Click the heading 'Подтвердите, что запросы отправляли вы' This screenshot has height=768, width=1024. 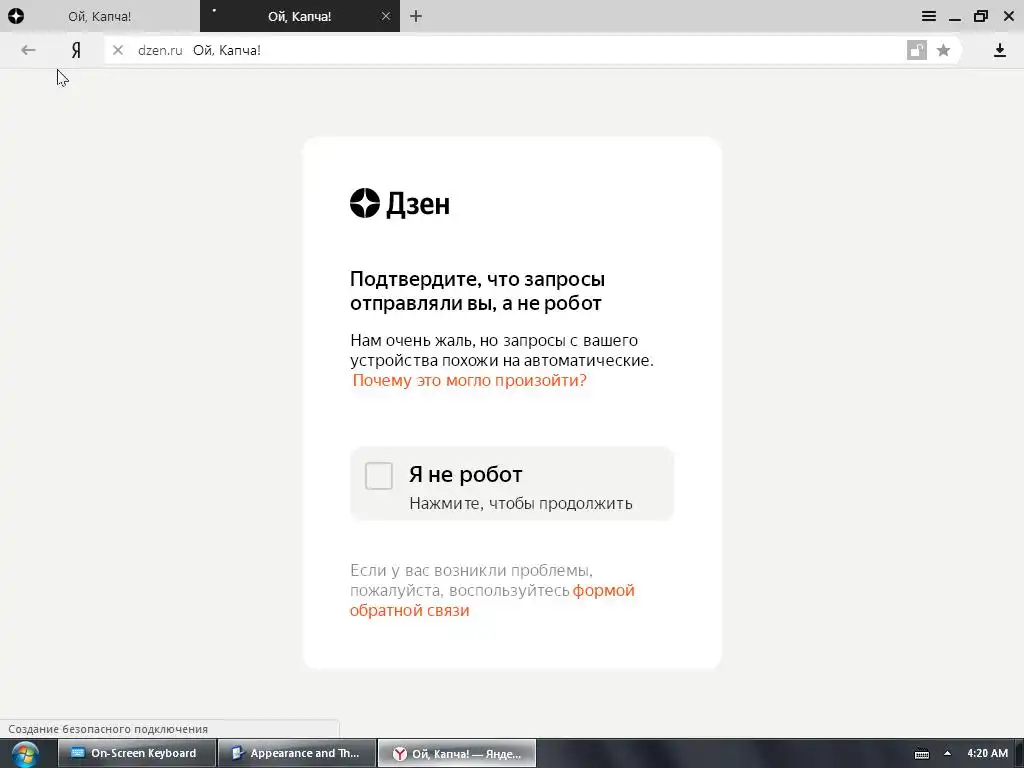pos(477,291)
